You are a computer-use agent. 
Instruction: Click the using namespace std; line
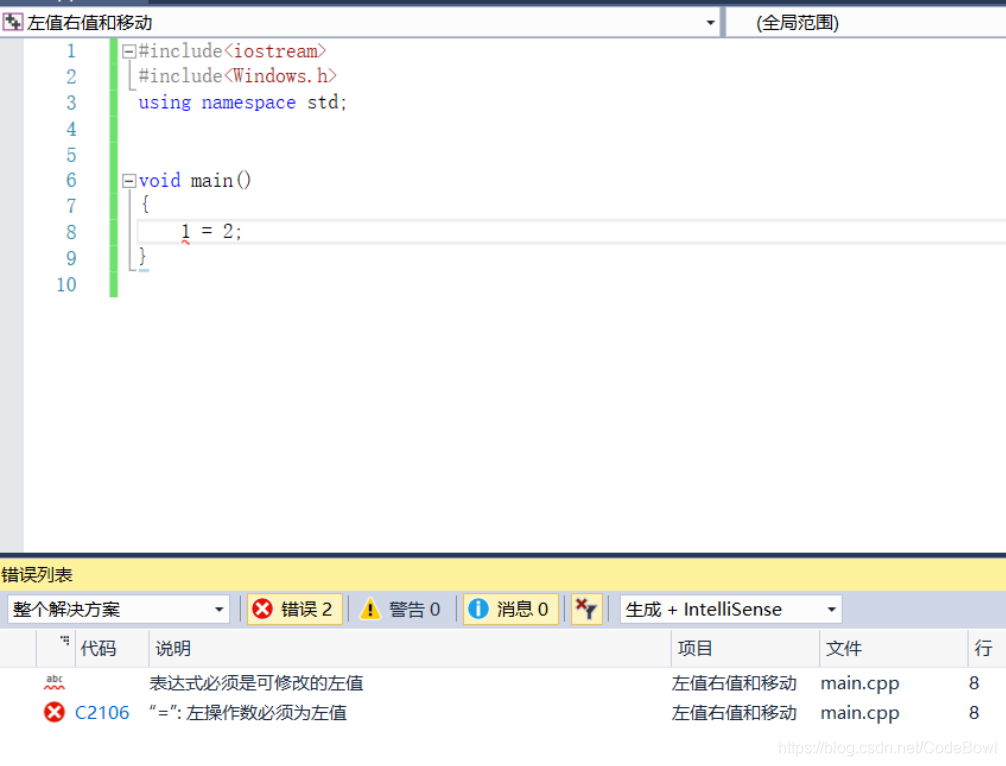243,103
